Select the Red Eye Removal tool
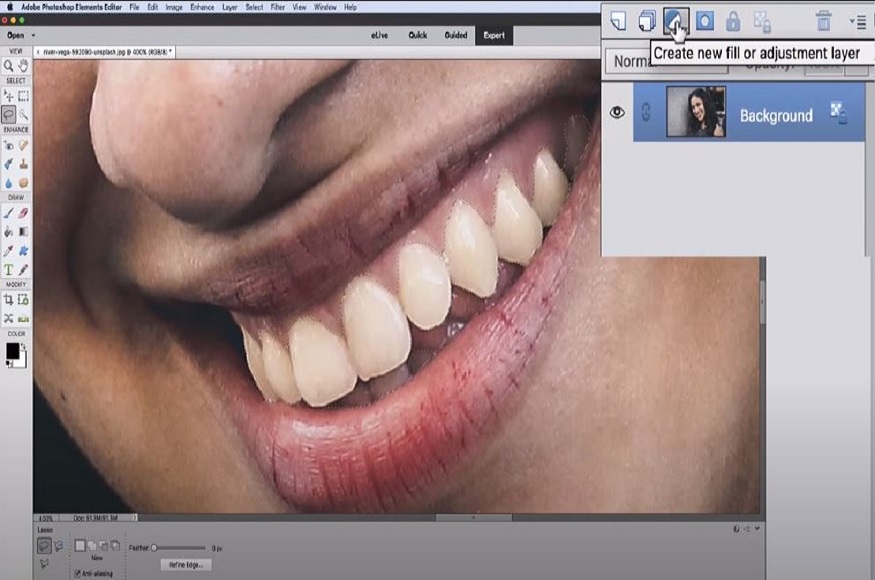The height and width of the screenshot is (580, 875). (8, 145)
